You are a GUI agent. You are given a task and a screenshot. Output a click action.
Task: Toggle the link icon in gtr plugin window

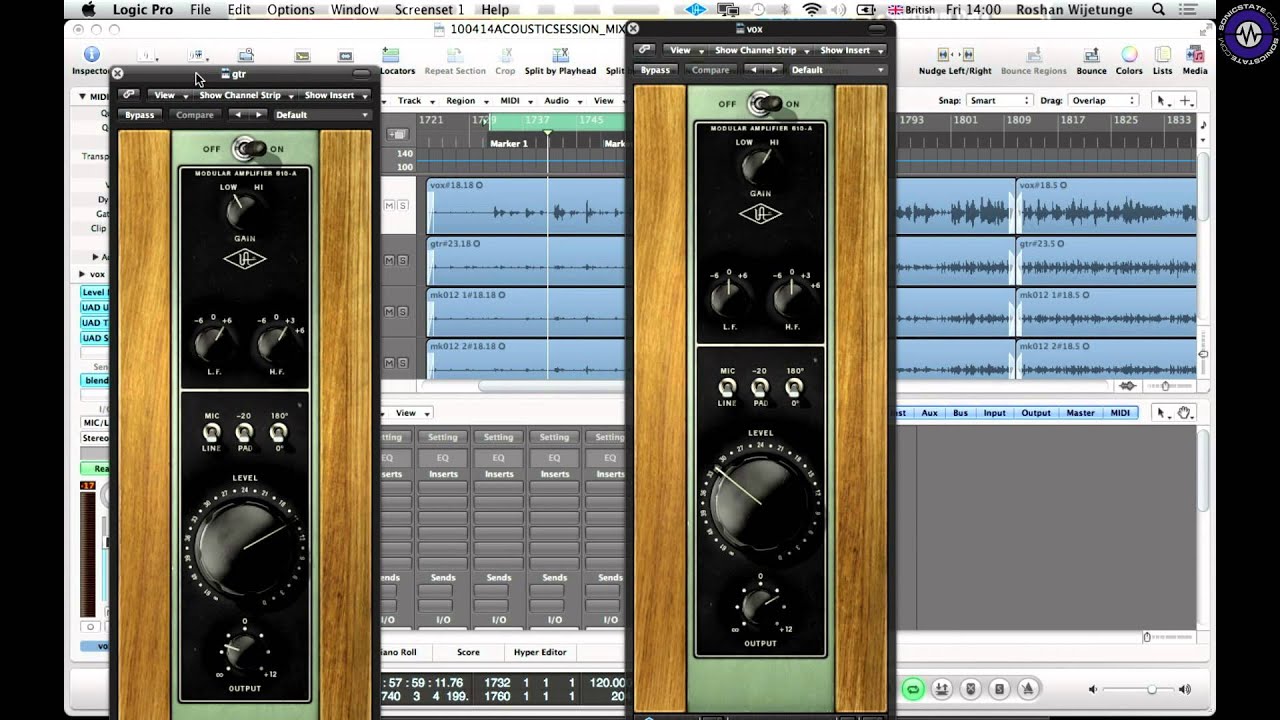128,95
